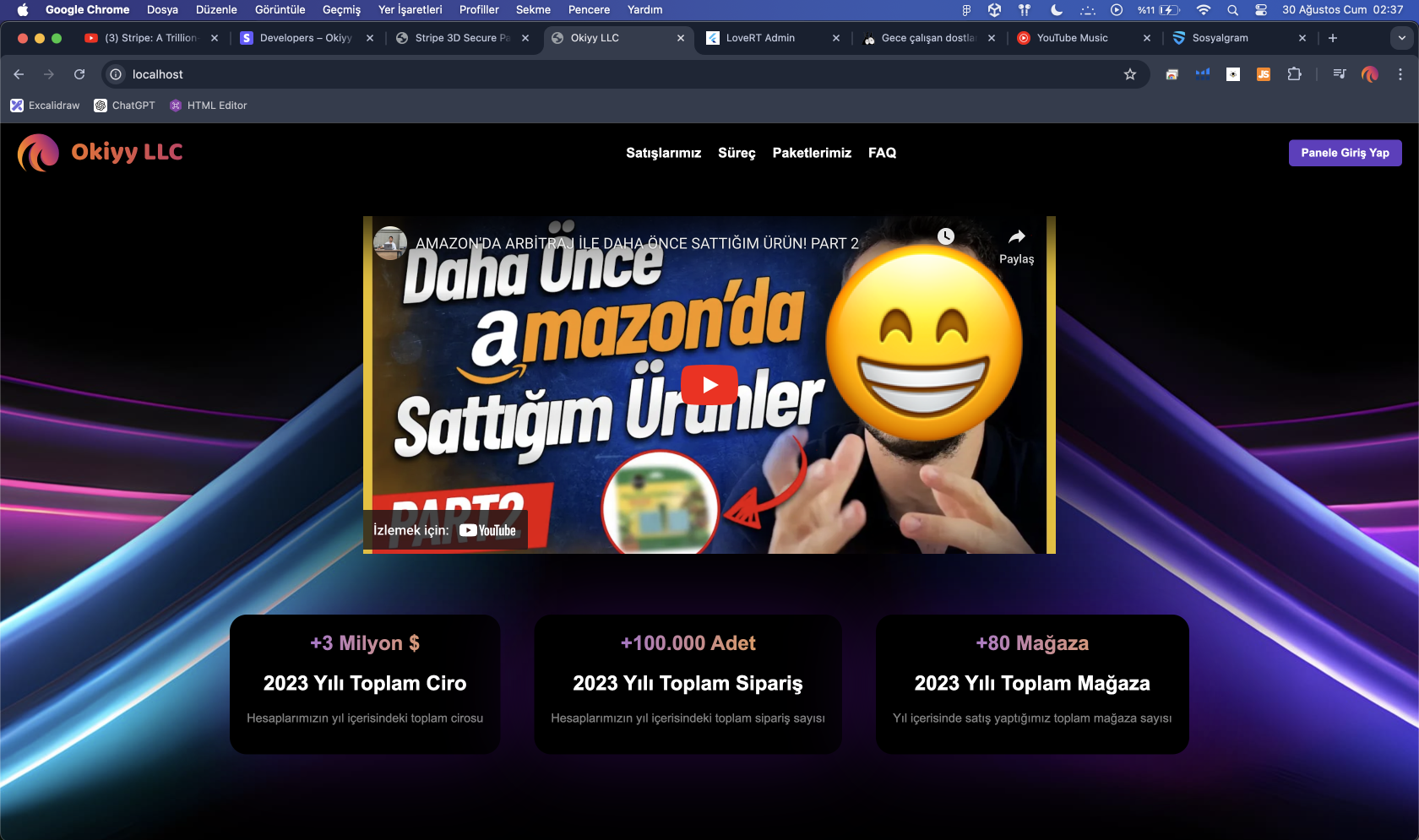Play the YouTube video
Image resolution: width=1419 pixels, height=840 pixels.
click(709, 385)
